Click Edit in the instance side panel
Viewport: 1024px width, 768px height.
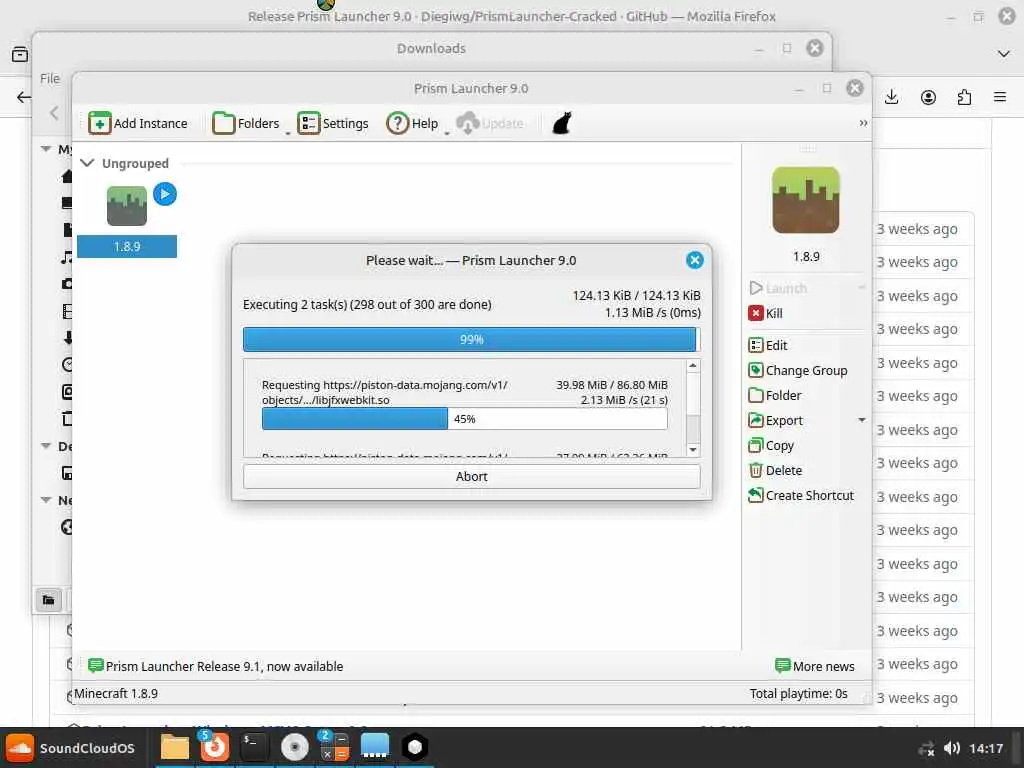pyautogui.click(x=768, y=345)
